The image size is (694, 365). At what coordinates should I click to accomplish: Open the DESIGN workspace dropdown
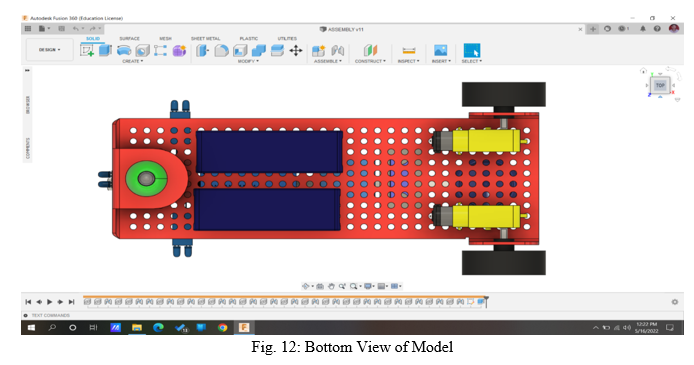point(50,50)
